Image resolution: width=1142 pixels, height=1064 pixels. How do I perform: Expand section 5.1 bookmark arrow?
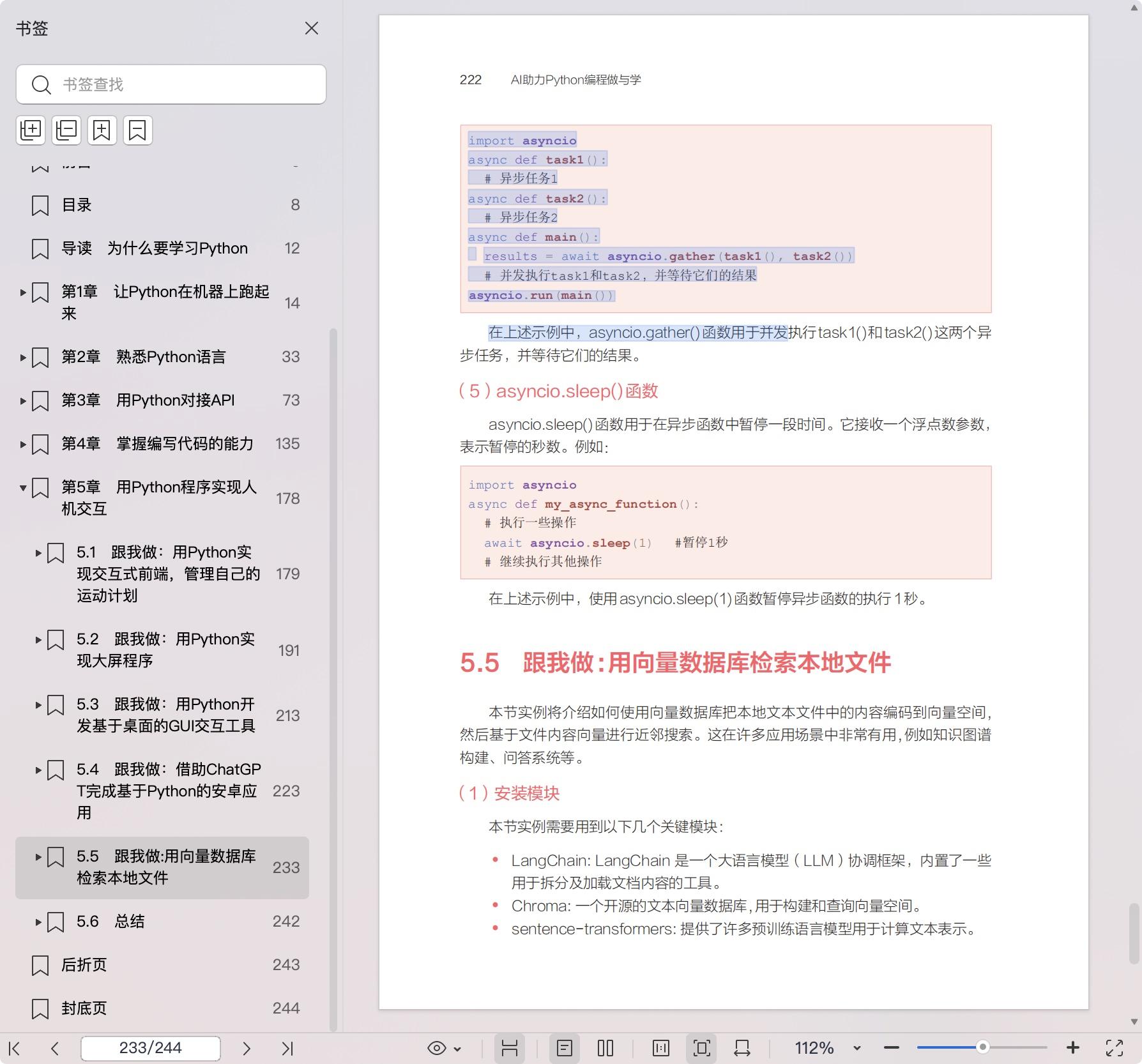38,553
